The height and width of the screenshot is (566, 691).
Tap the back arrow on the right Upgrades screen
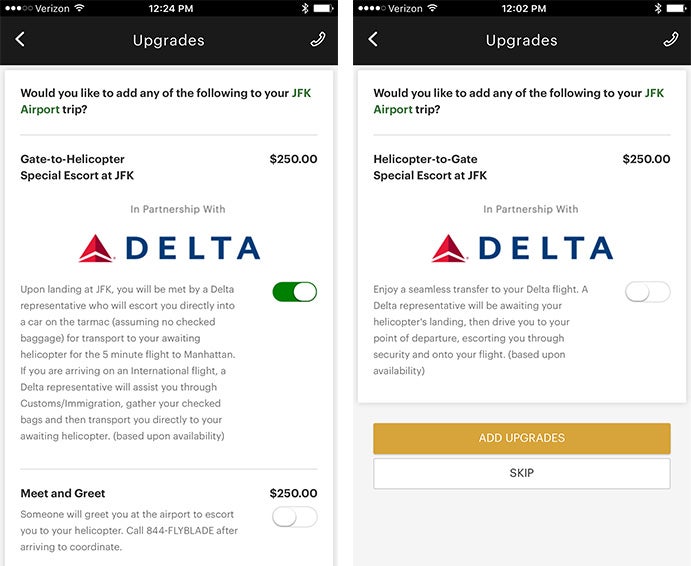click(x=373, y=39)
